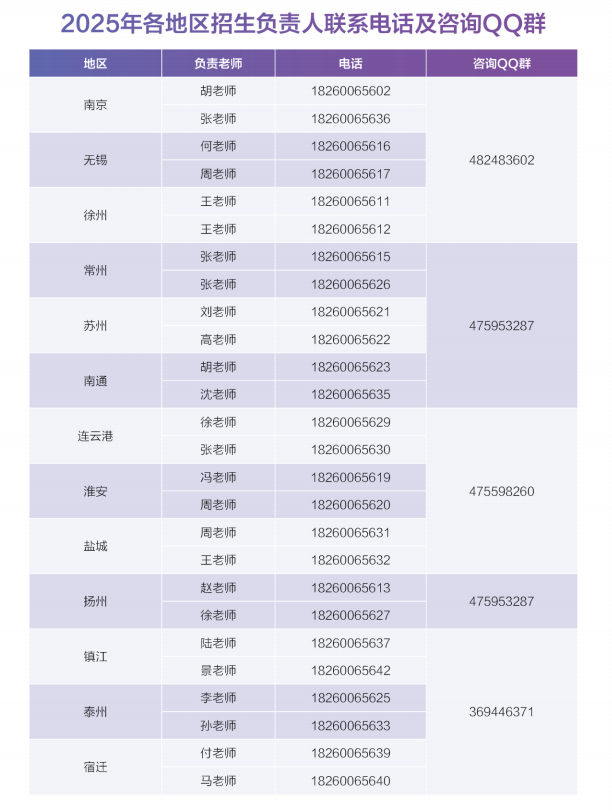This screenshot has width=612, height=811.
Task: Click the 咨询QQ群 column header
Action: pyautogui.click(x=501, y=63)
